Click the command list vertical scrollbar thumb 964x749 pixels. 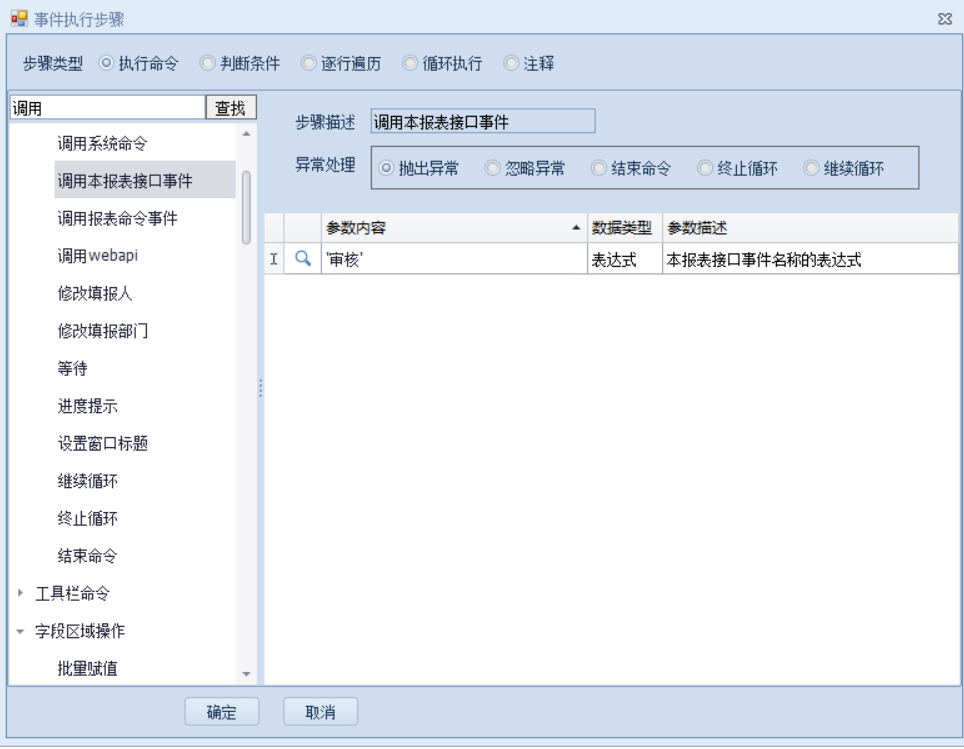[246, 206]
